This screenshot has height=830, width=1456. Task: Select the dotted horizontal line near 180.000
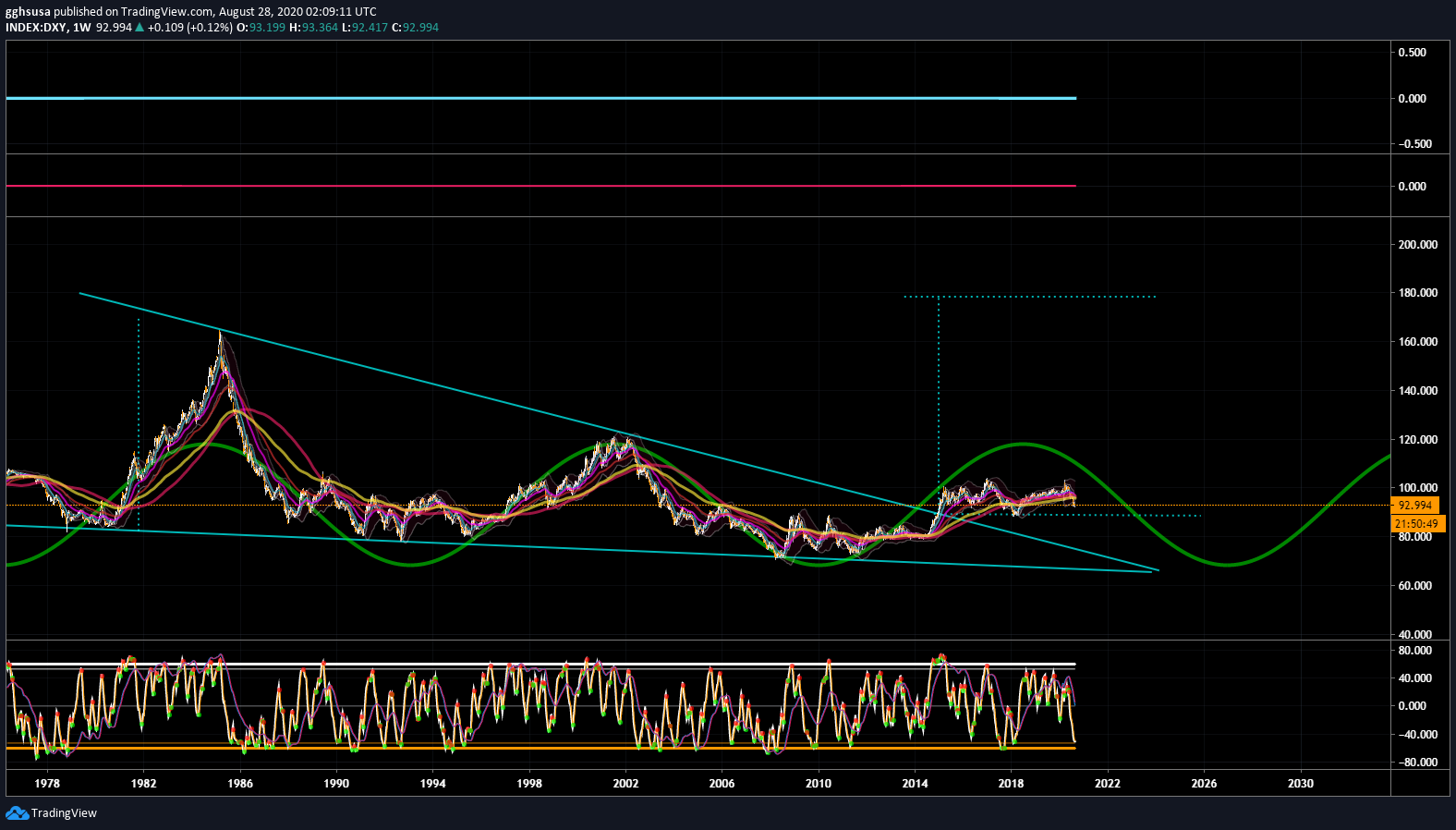pos(1029,297)
